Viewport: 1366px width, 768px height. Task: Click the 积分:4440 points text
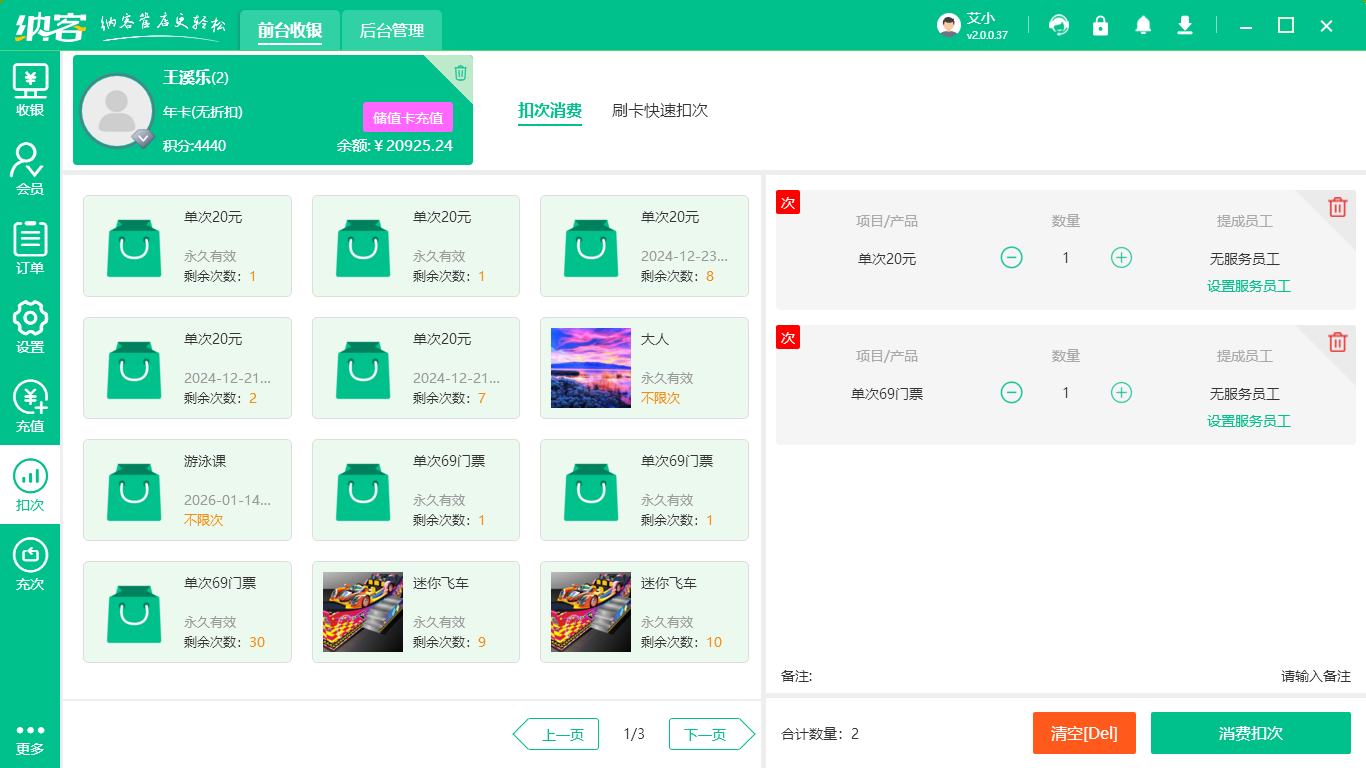(x=195, y=146)
